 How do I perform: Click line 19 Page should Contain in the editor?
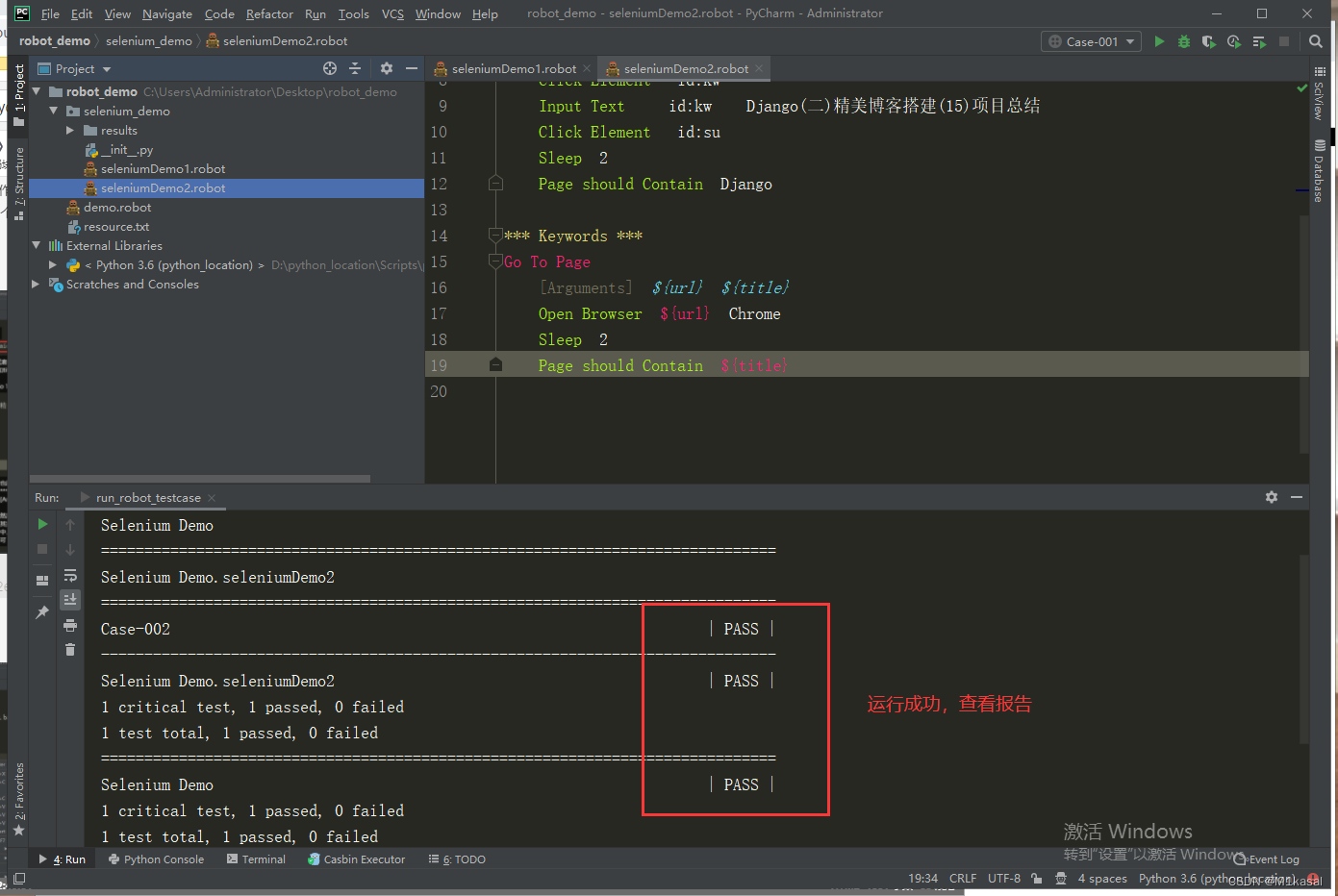[x=620, y=365]
